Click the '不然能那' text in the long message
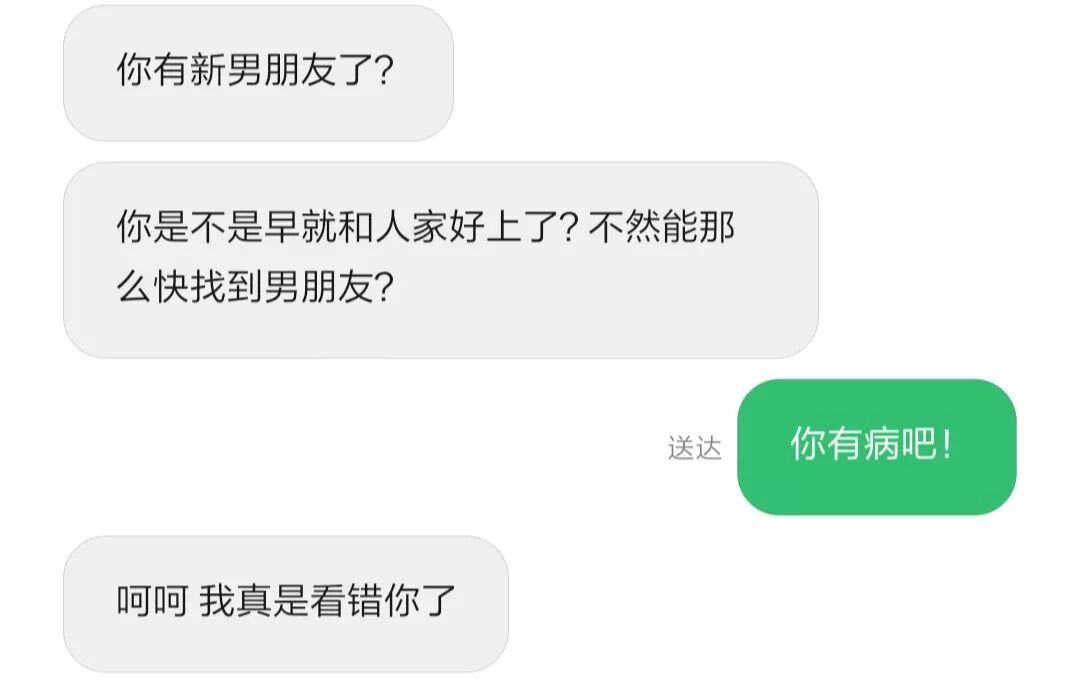This screenshot has width=1080, height=684. point(662,227)
